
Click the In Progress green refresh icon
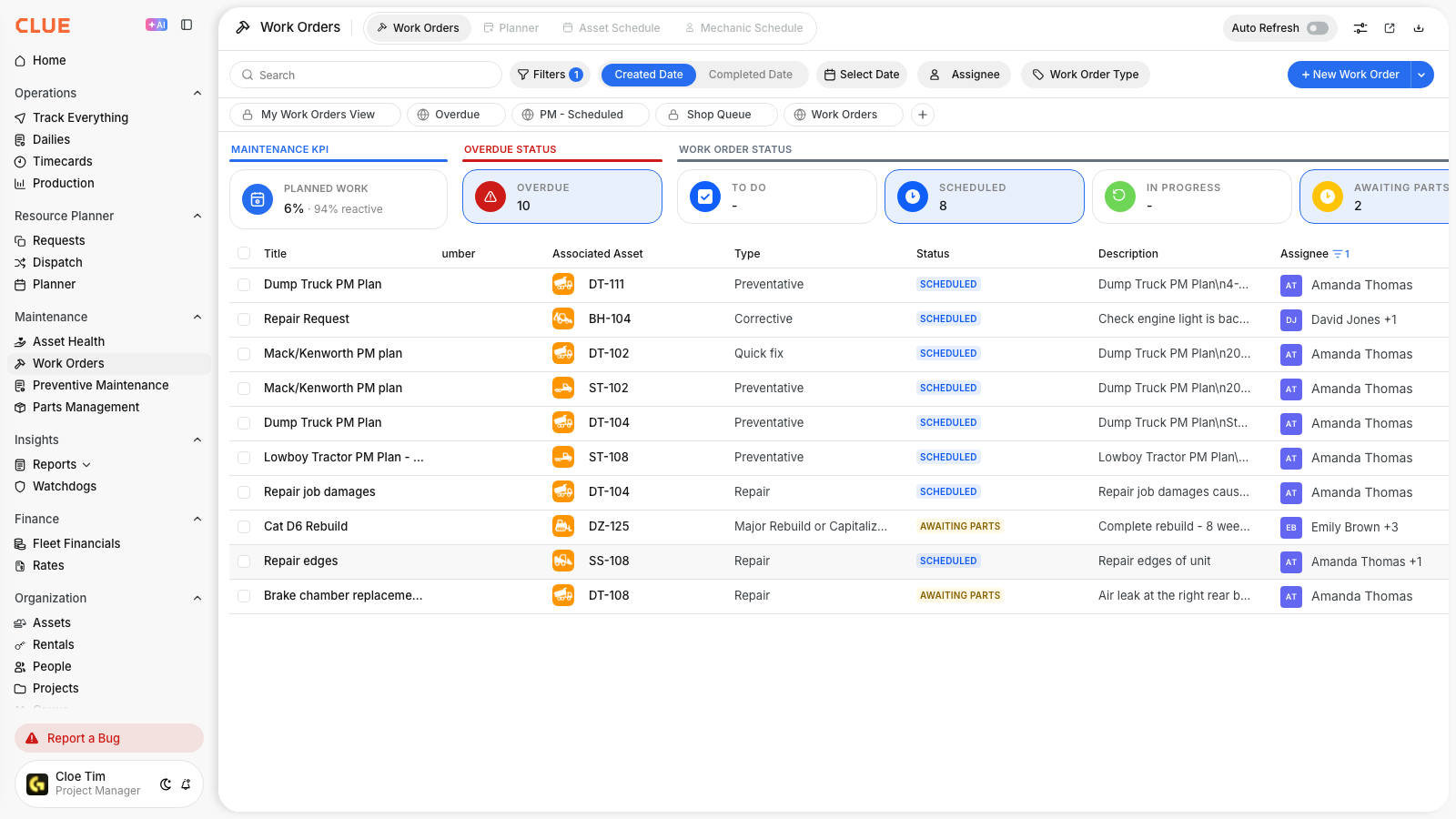point(1120,197)
